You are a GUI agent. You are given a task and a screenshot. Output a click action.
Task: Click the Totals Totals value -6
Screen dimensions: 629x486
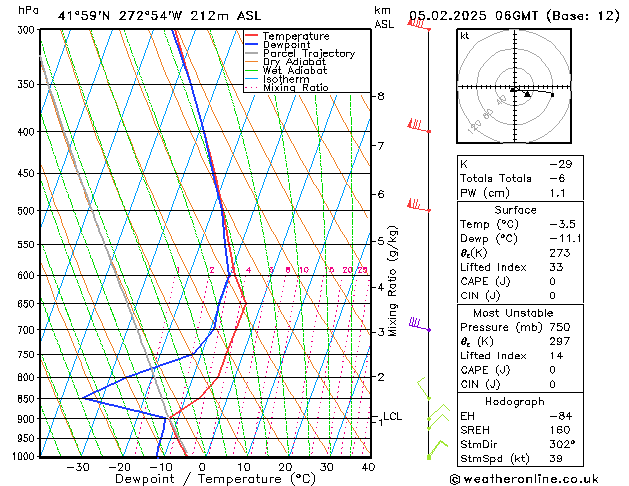pos(557,178)
